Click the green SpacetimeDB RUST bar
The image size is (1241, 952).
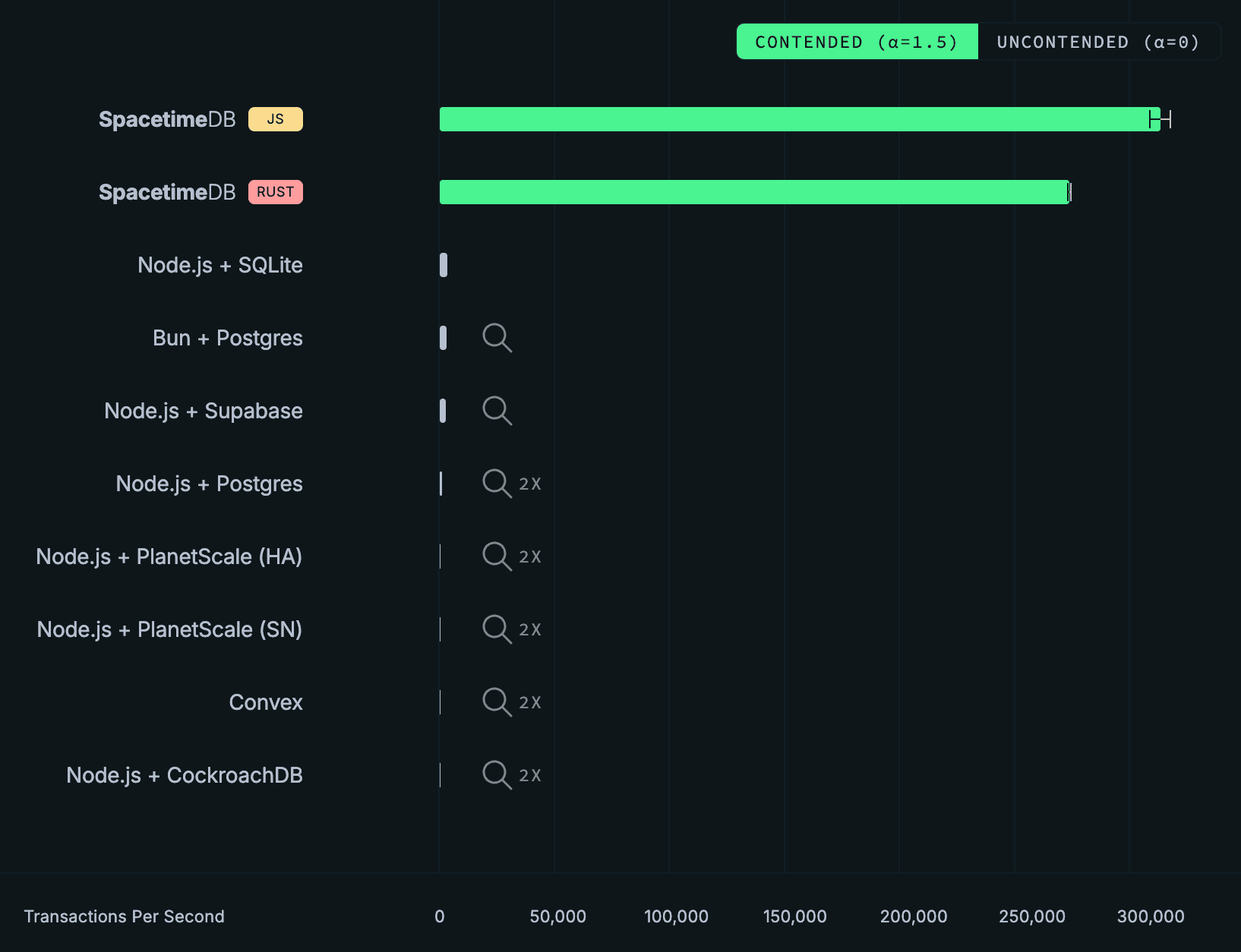coord(754,192)
